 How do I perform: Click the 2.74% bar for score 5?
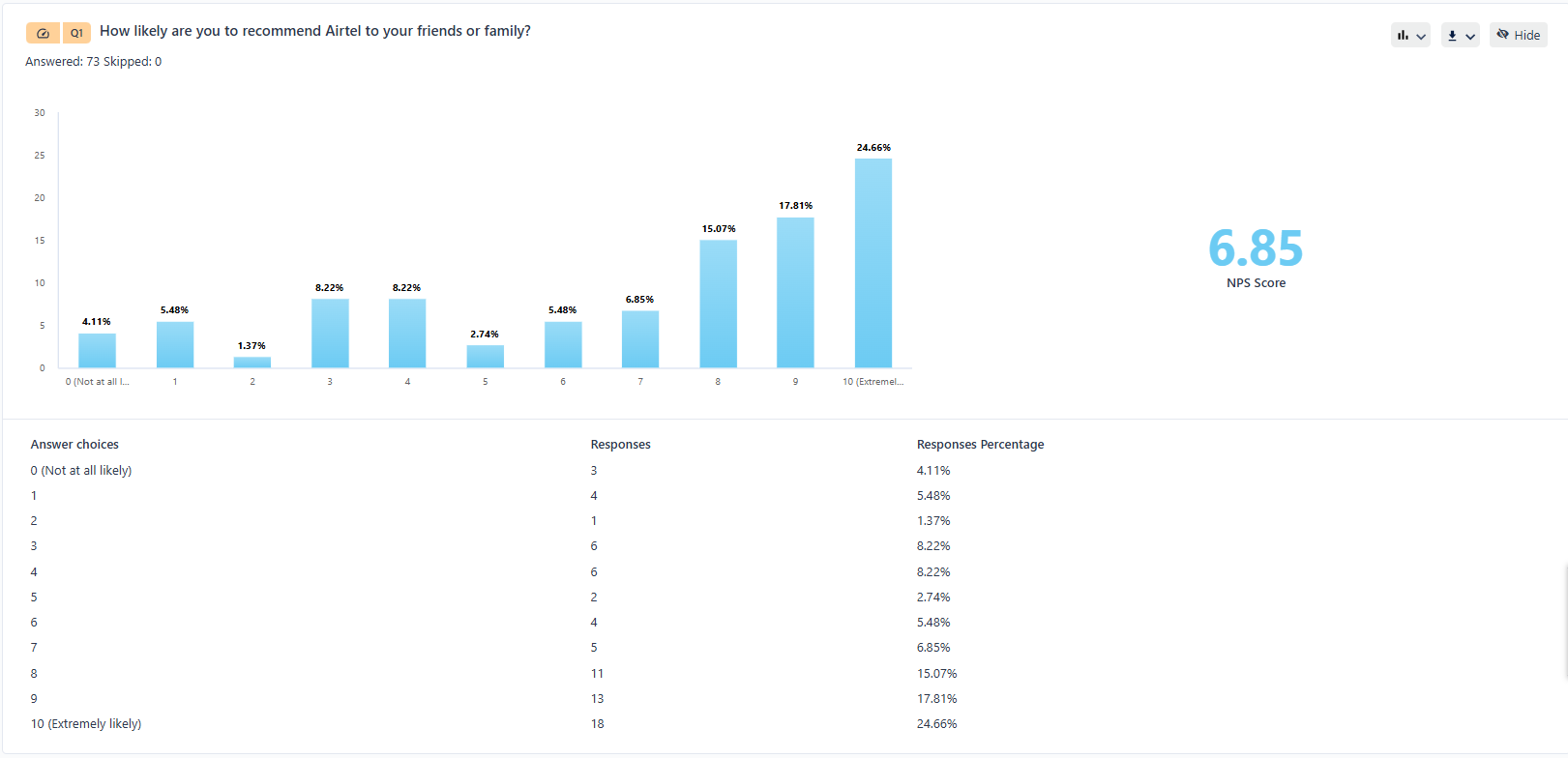(x=485, y=356)
